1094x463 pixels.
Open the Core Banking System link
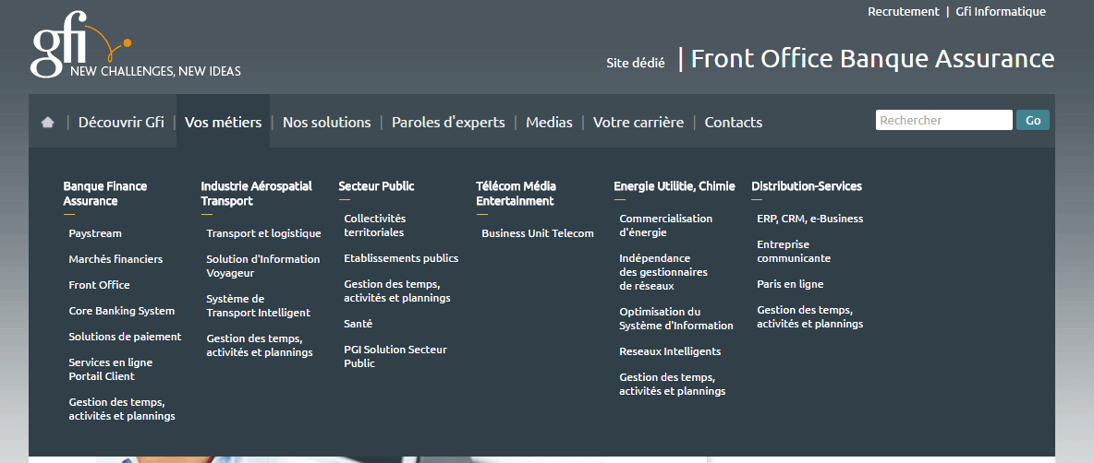tap(121, 311)
